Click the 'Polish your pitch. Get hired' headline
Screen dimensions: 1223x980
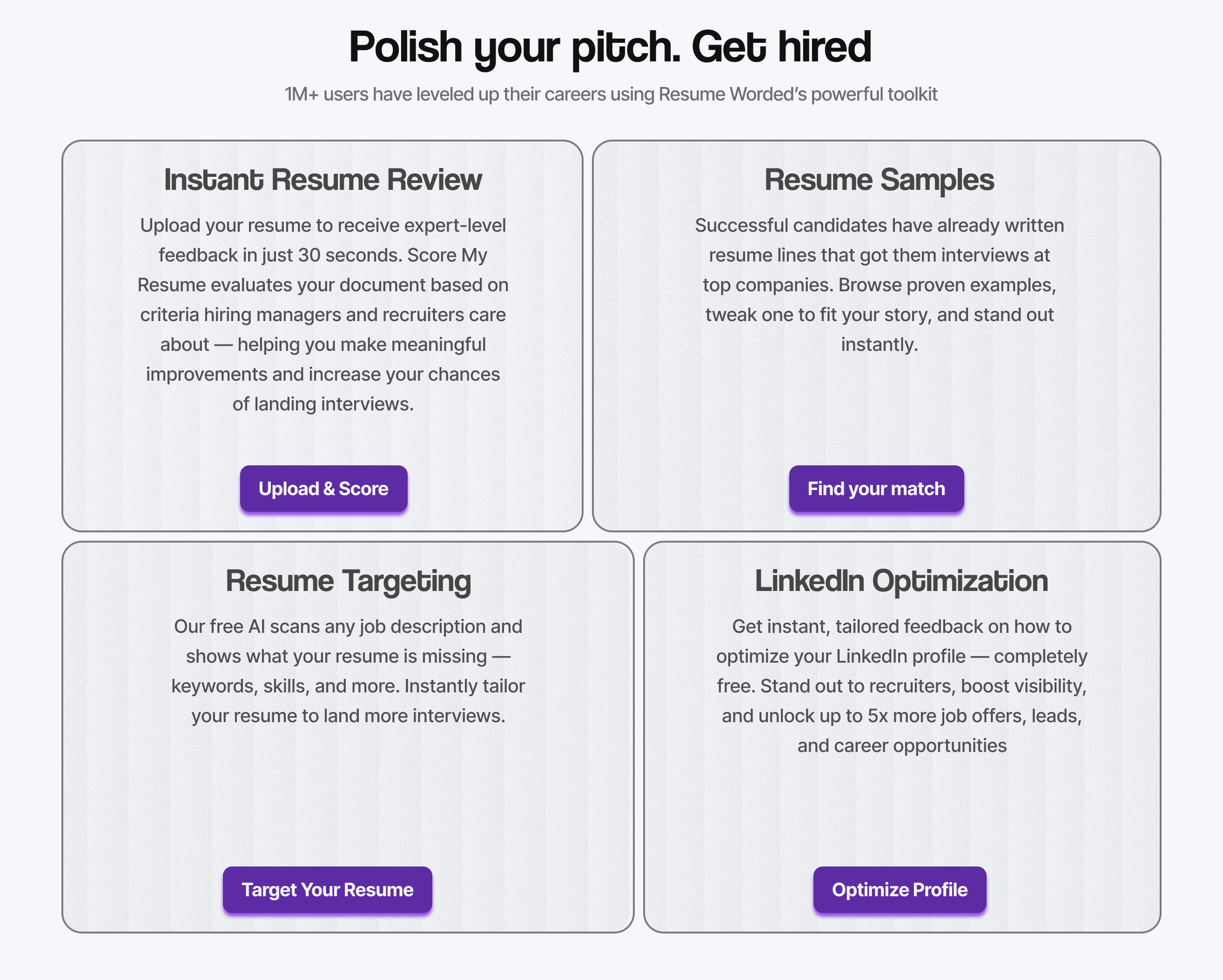[610, 47]
